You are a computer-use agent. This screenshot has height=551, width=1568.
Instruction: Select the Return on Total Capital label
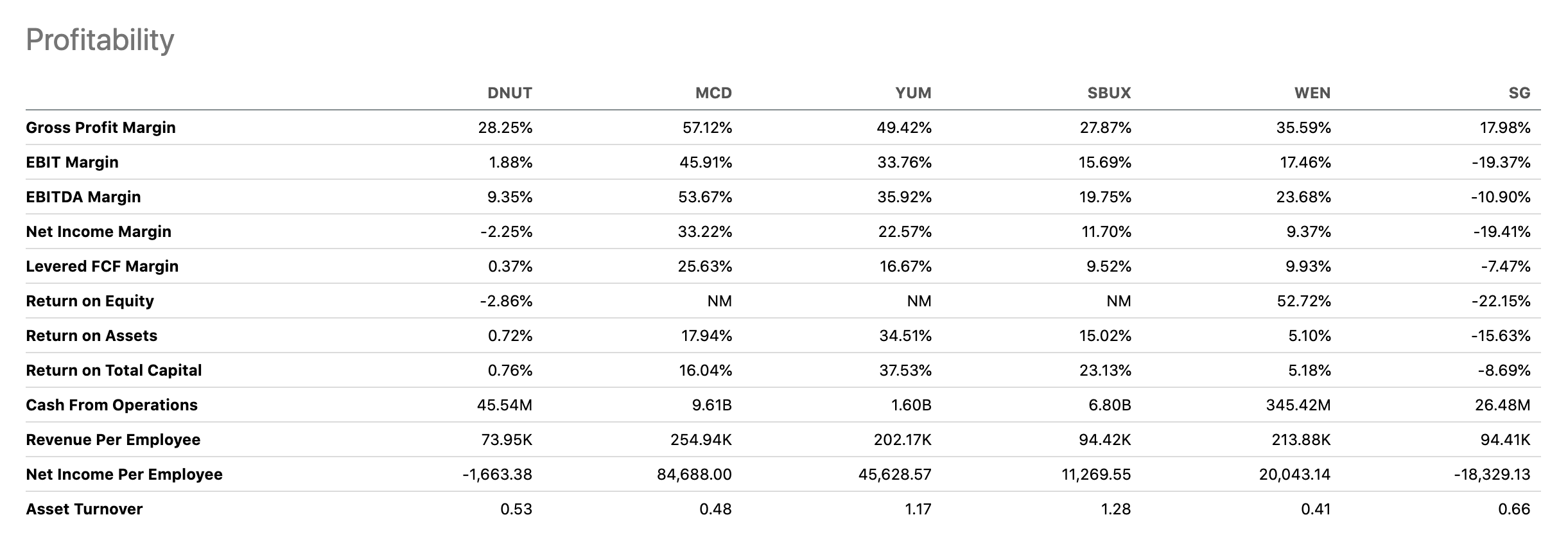[x=114, y=371]
